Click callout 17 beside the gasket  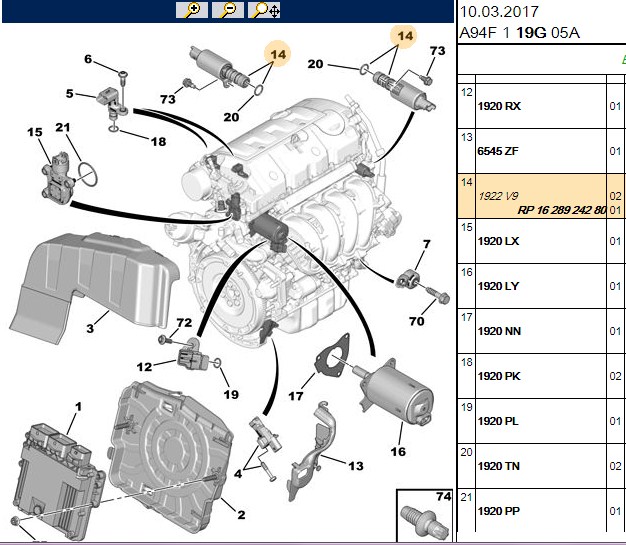(x=296, y=396)
